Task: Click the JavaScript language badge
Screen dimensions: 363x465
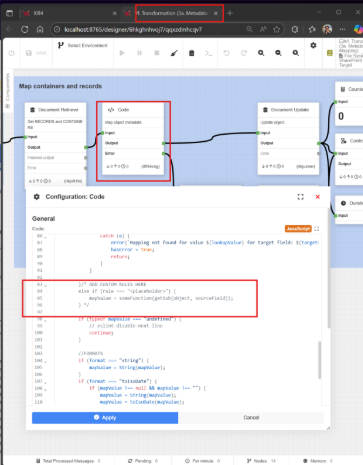Action: (298, 229)
